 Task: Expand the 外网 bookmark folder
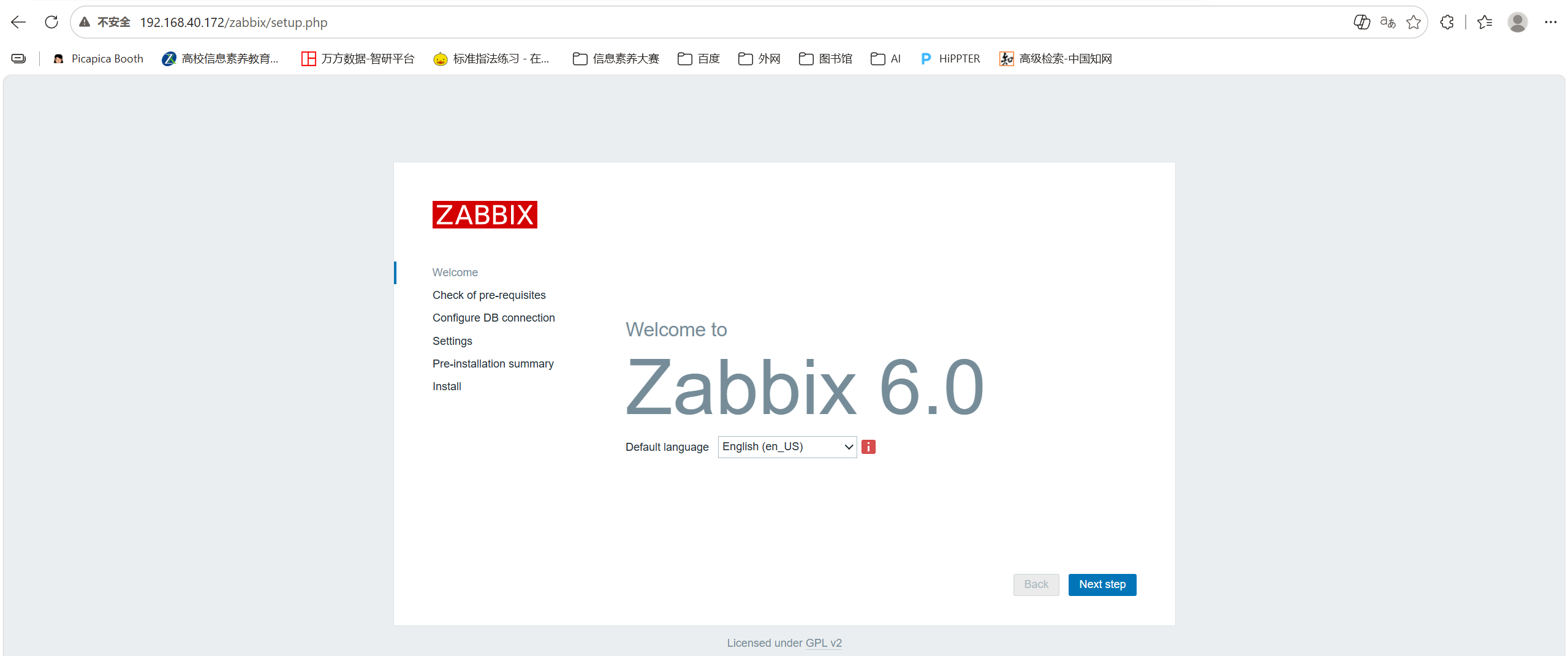[760, 59]
